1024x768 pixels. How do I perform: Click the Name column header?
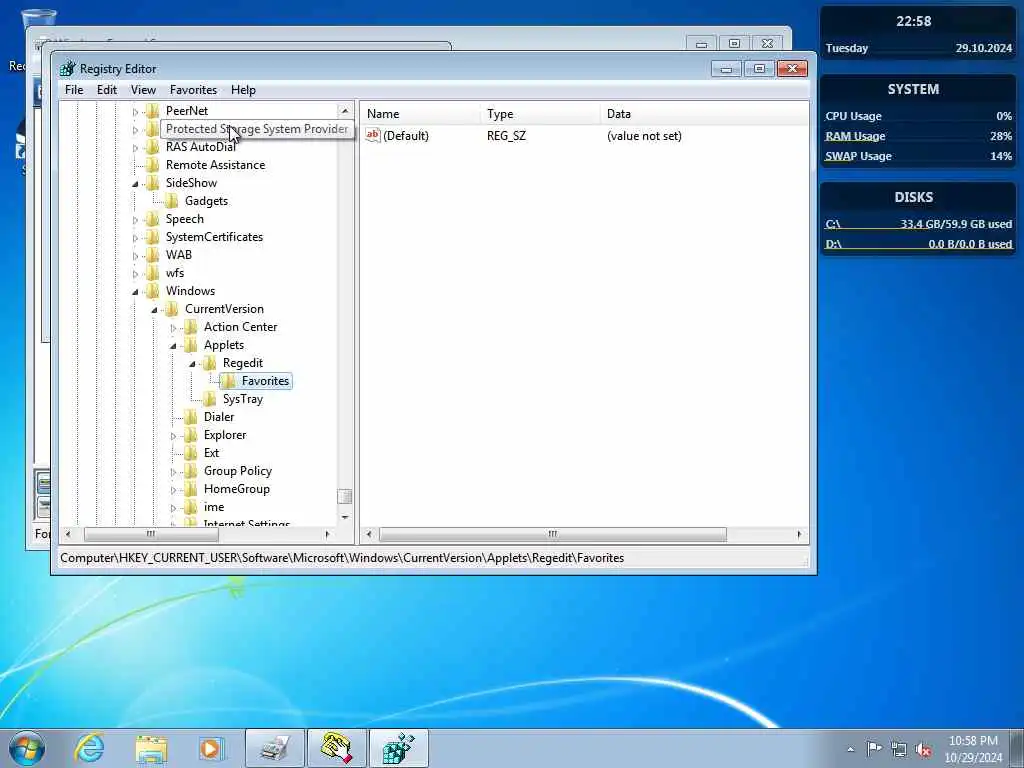coord(420,114)
